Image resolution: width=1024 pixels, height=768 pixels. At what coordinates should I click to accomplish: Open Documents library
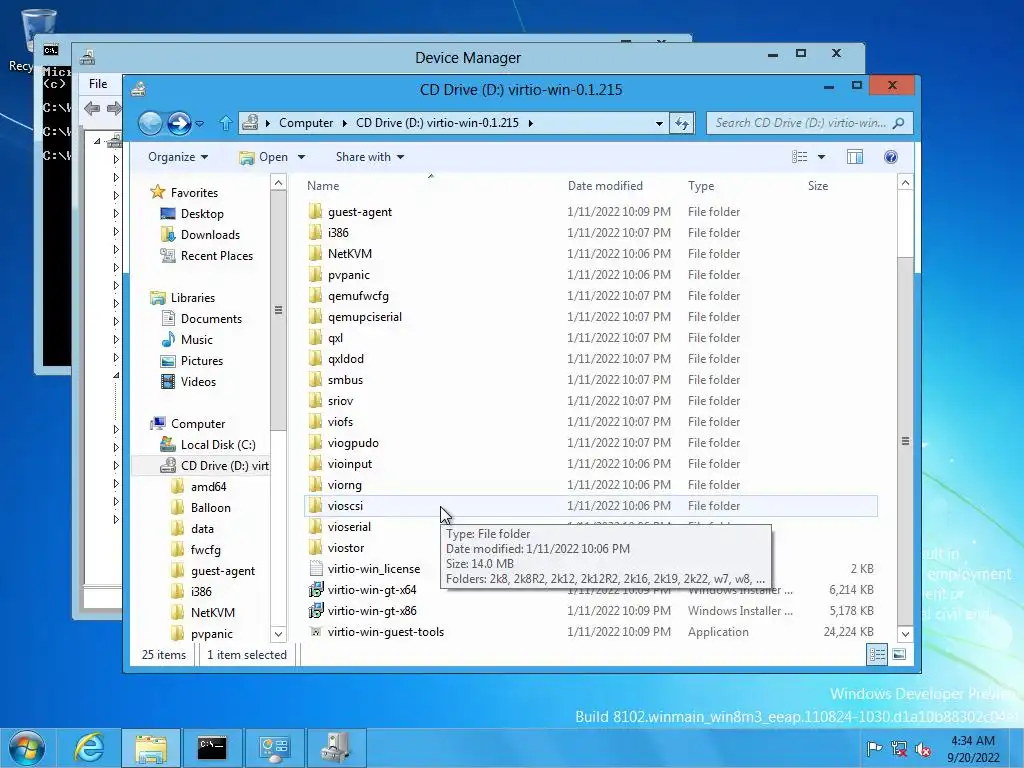[211, 319]
